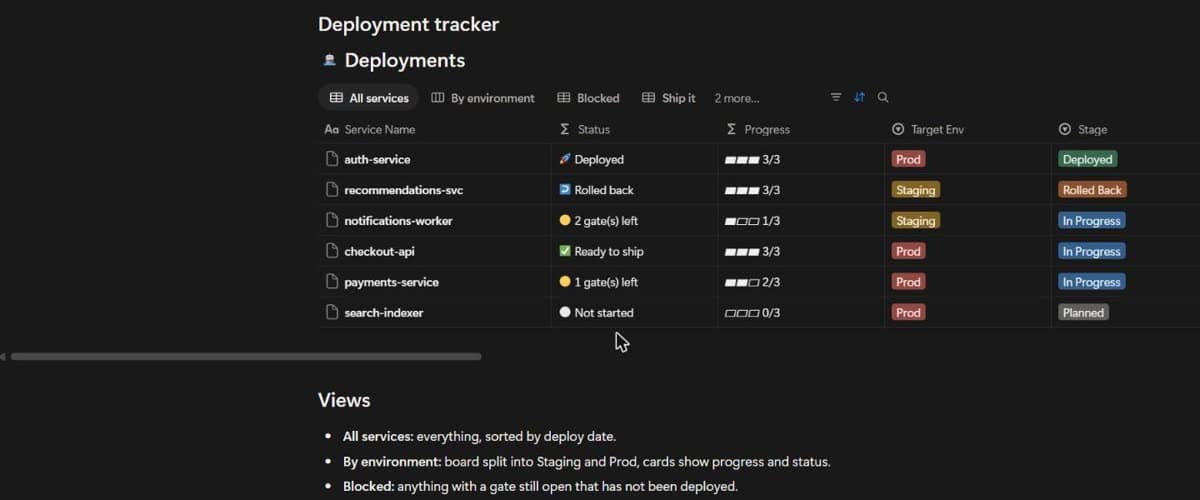Click the sigma icon in Status header
Screen dimensions: 1200x500
[565, 129]
